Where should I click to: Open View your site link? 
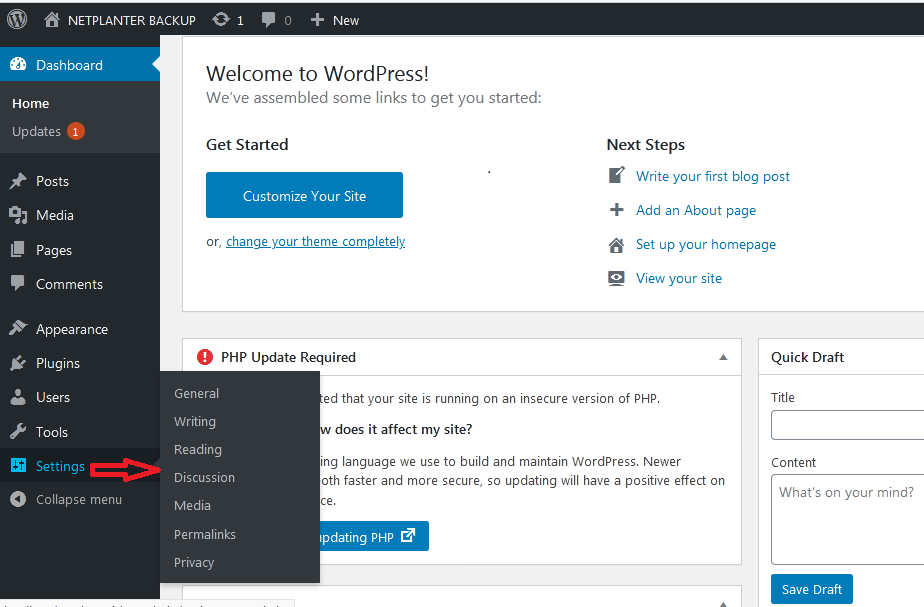pyautogui.click(x=679, y=278)
